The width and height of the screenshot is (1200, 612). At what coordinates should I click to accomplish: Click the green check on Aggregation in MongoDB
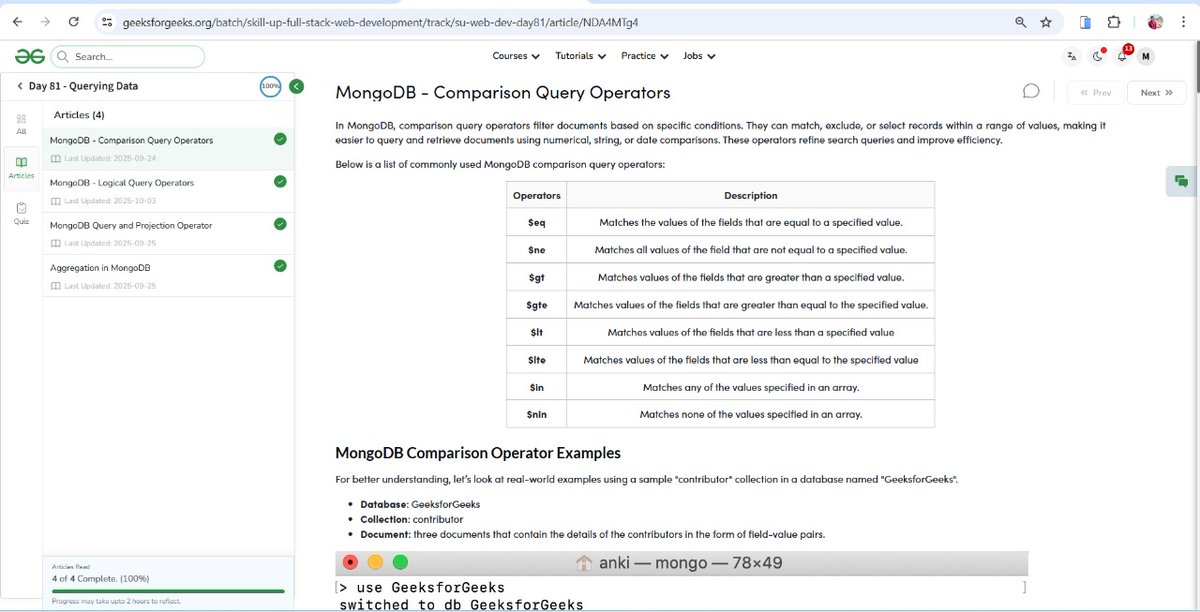(x=280, y=265)
